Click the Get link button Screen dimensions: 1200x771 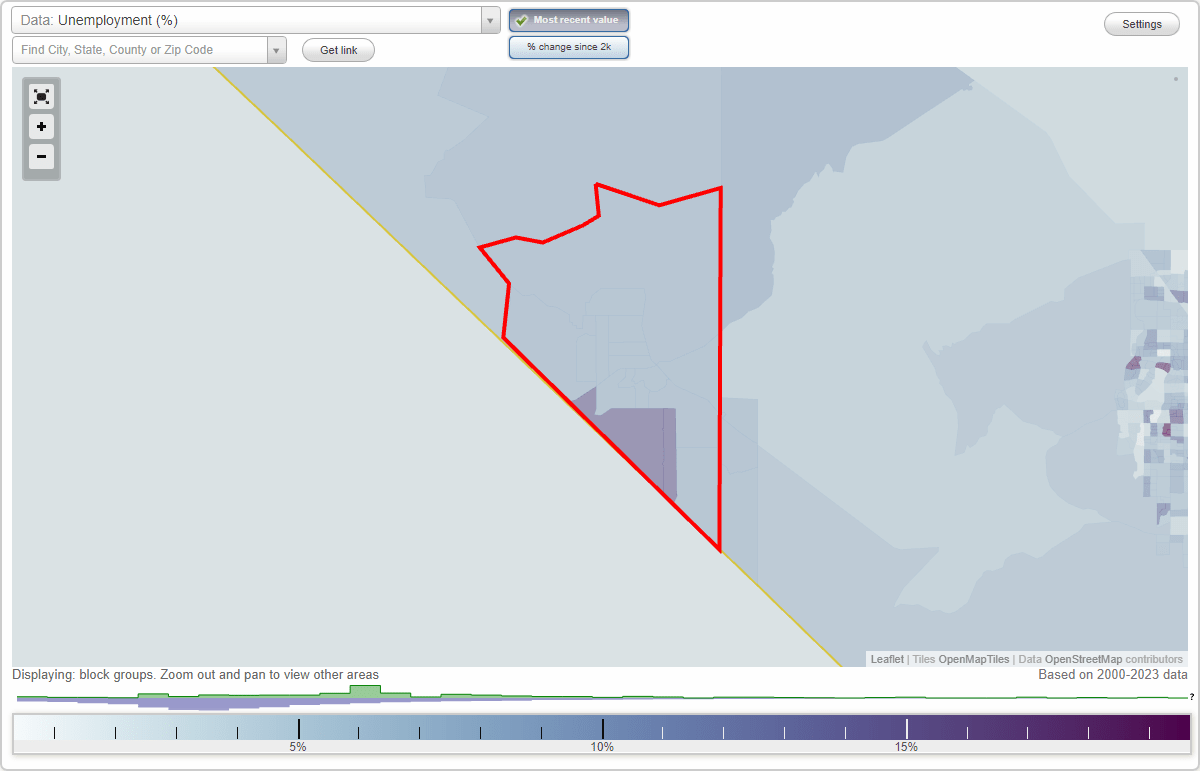click(x=339, y=50)
